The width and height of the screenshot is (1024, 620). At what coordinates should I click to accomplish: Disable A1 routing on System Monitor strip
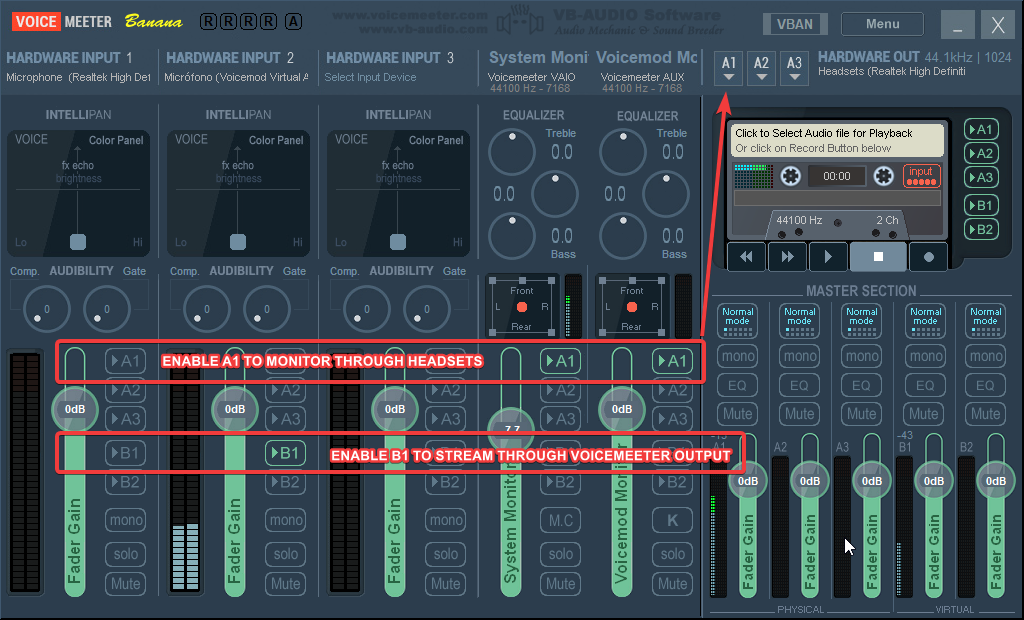coord(560,361)
